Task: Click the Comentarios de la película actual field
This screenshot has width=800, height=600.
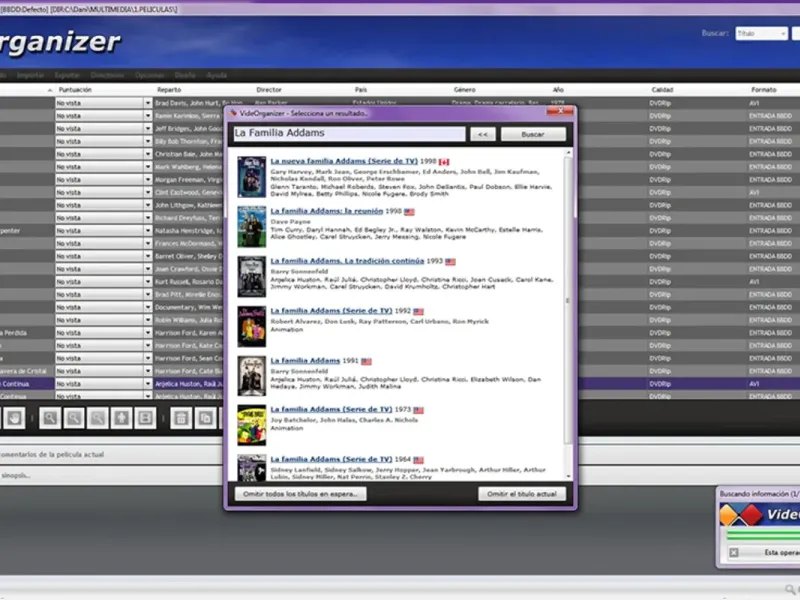Action: [111, 454]
